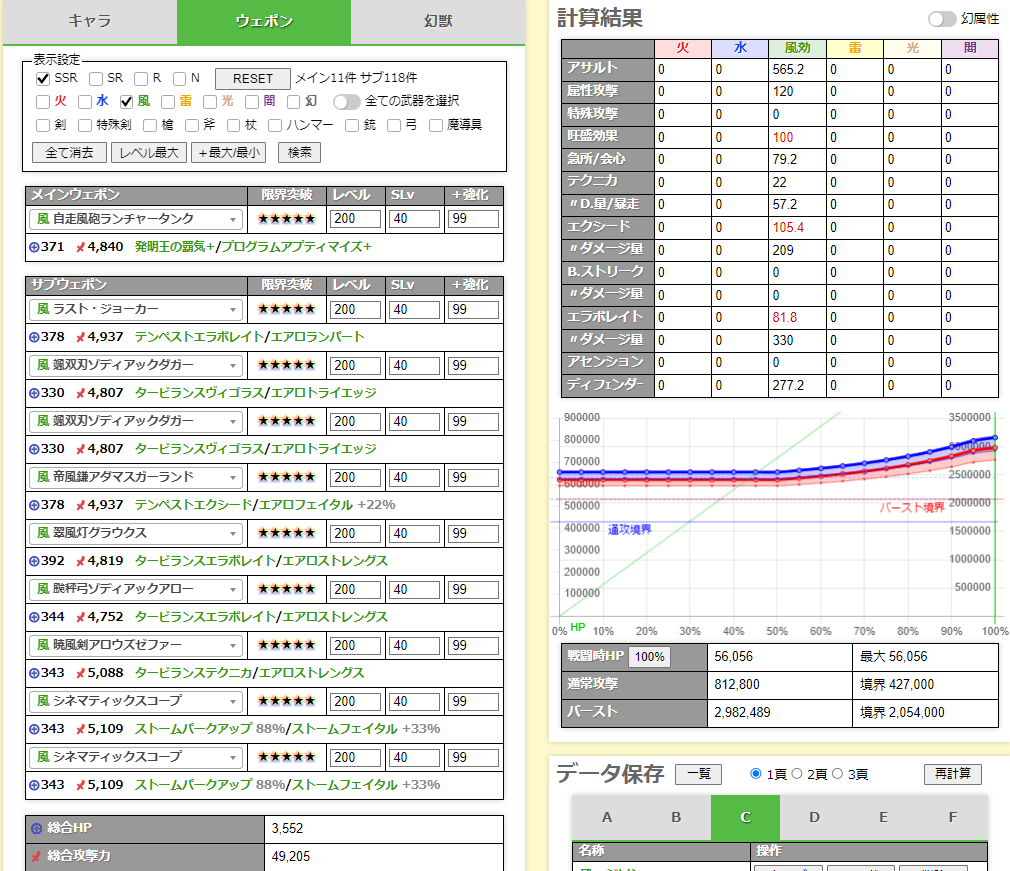Turn on the 幻属性 switch
Image resolution: width=1010 pixels, height=871 pixels.
click(x=941, y=19)
